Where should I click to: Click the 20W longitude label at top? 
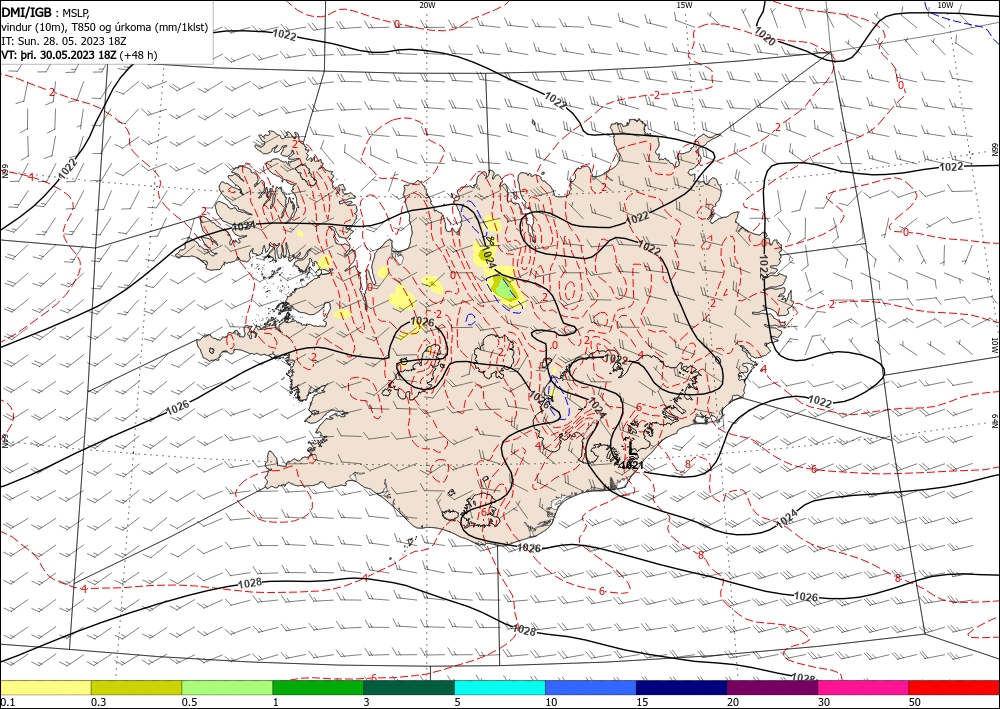(427, 5)
